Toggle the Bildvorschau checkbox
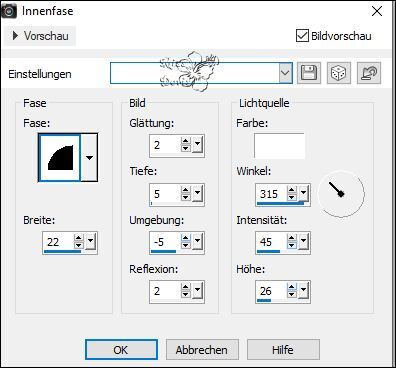This screenshot has height=368, width=396. pyautogui.click(x=302, y=35)
